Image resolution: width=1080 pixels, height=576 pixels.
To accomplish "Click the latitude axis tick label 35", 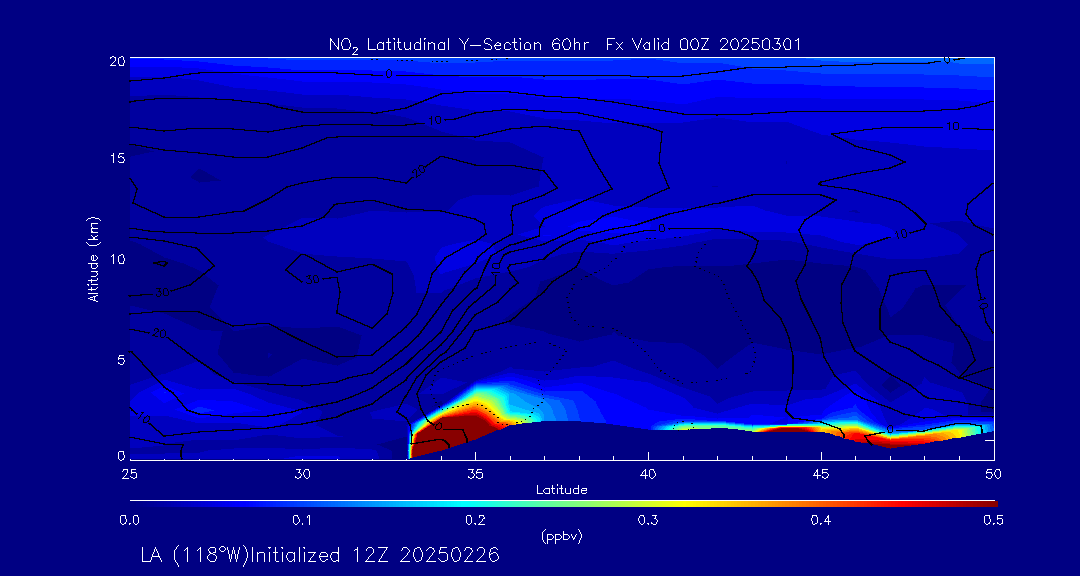I will (x=476, y=473).
